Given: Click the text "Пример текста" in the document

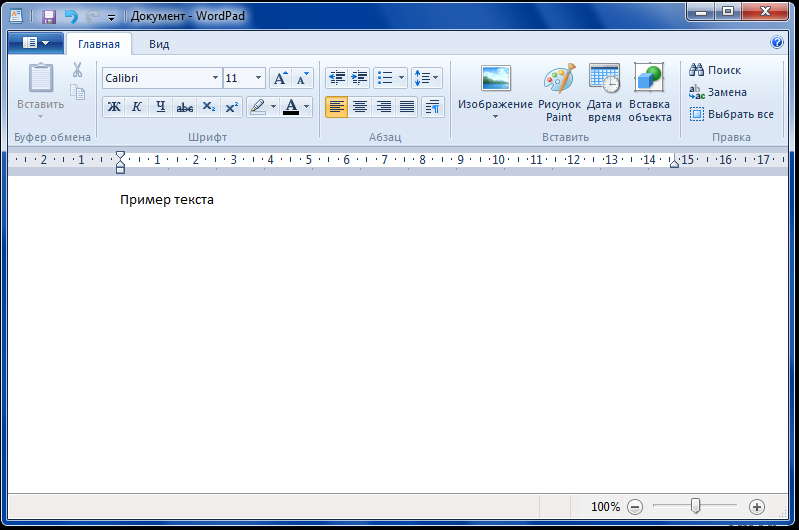Looking at the screenshot, I should [x=167, y=200].
